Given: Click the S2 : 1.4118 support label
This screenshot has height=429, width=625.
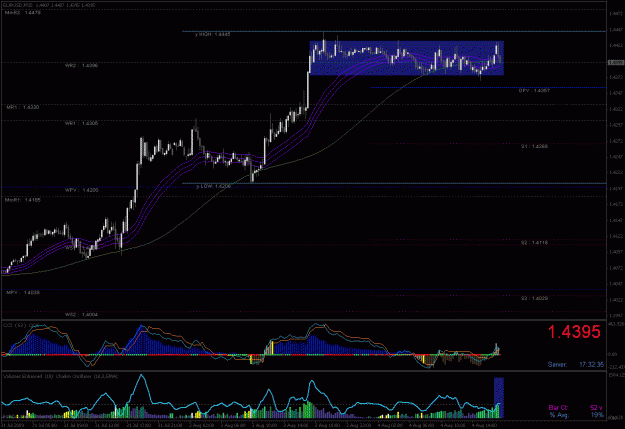Looking at the screenshot, I should (x=534, y=242).
